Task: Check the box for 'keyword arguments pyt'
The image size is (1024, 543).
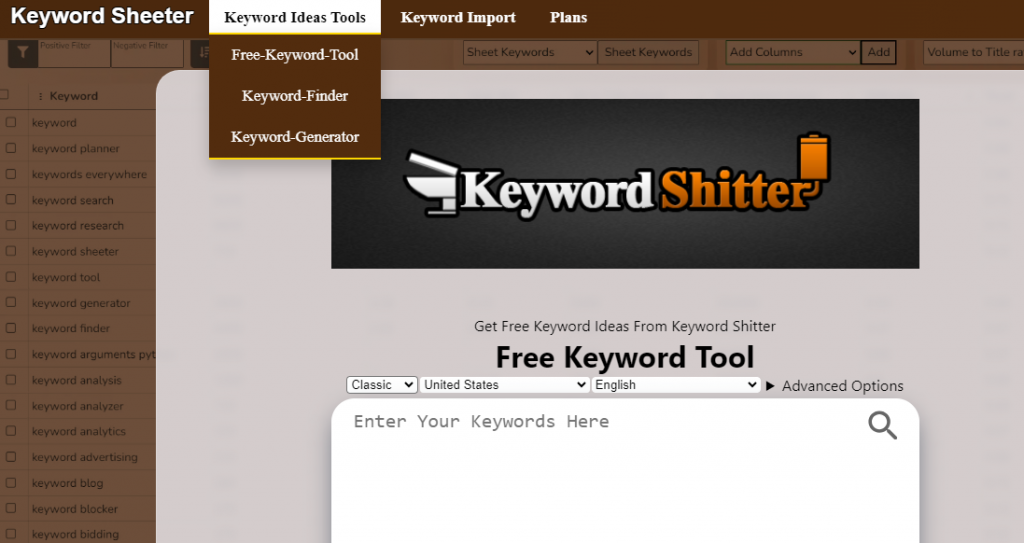Action: (x=11, y=354)
